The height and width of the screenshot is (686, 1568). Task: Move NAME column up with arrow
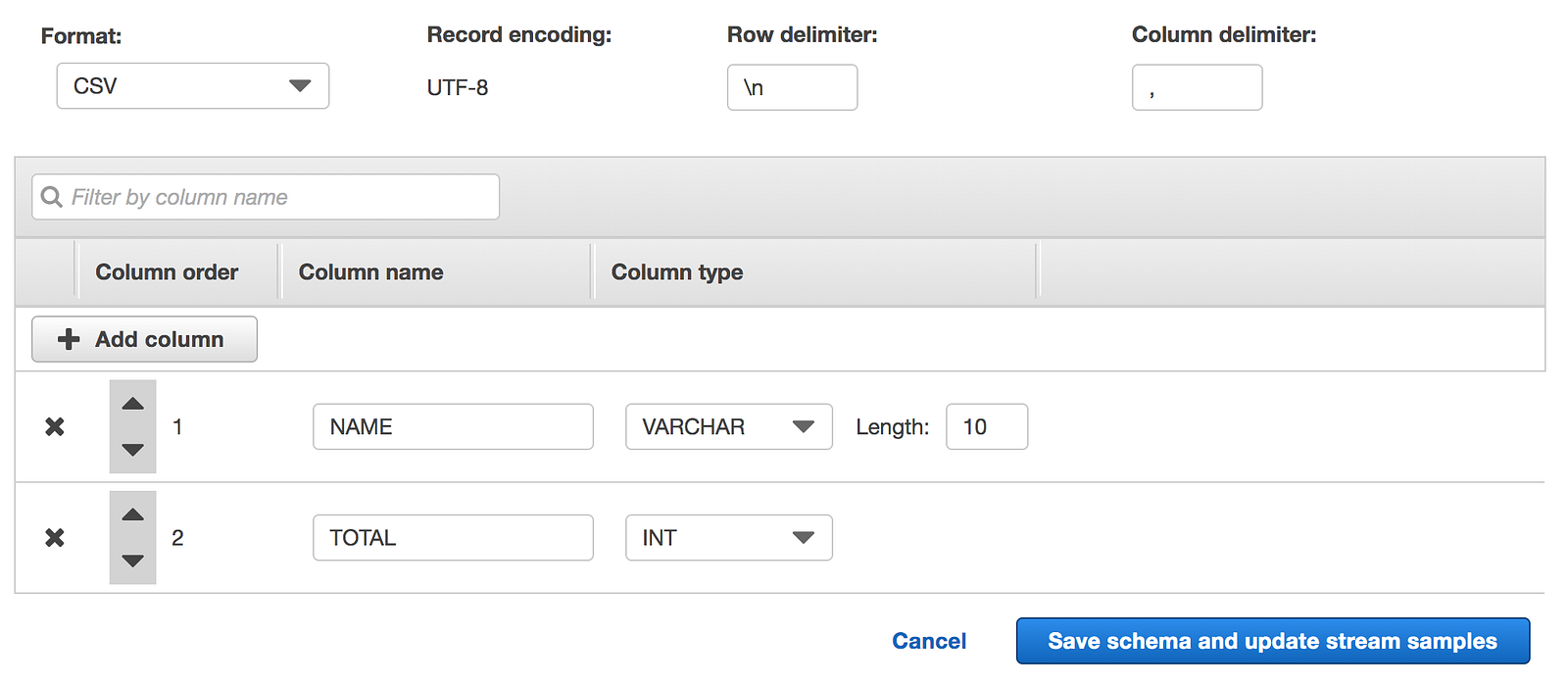[x=133, y=404]
